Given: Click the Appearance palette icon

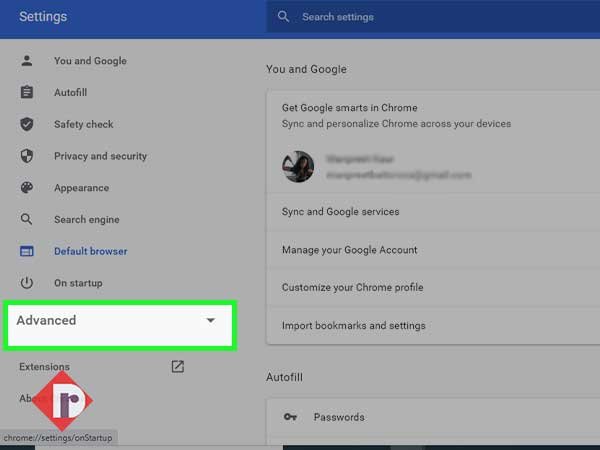Looking at the screenshot, I should click(x=27, y=188).
